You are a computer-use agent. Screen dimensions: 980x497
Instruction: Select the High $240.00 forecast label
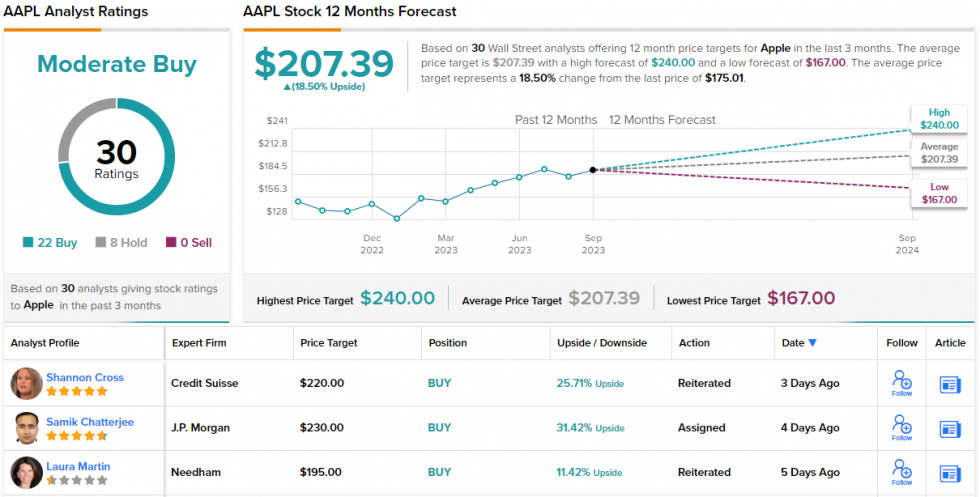938,120
